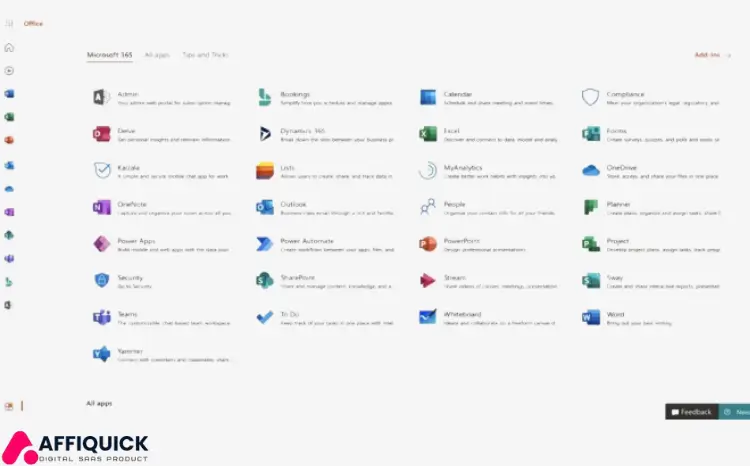
Task: Open the Delve app icon
Action: [101, 134]
